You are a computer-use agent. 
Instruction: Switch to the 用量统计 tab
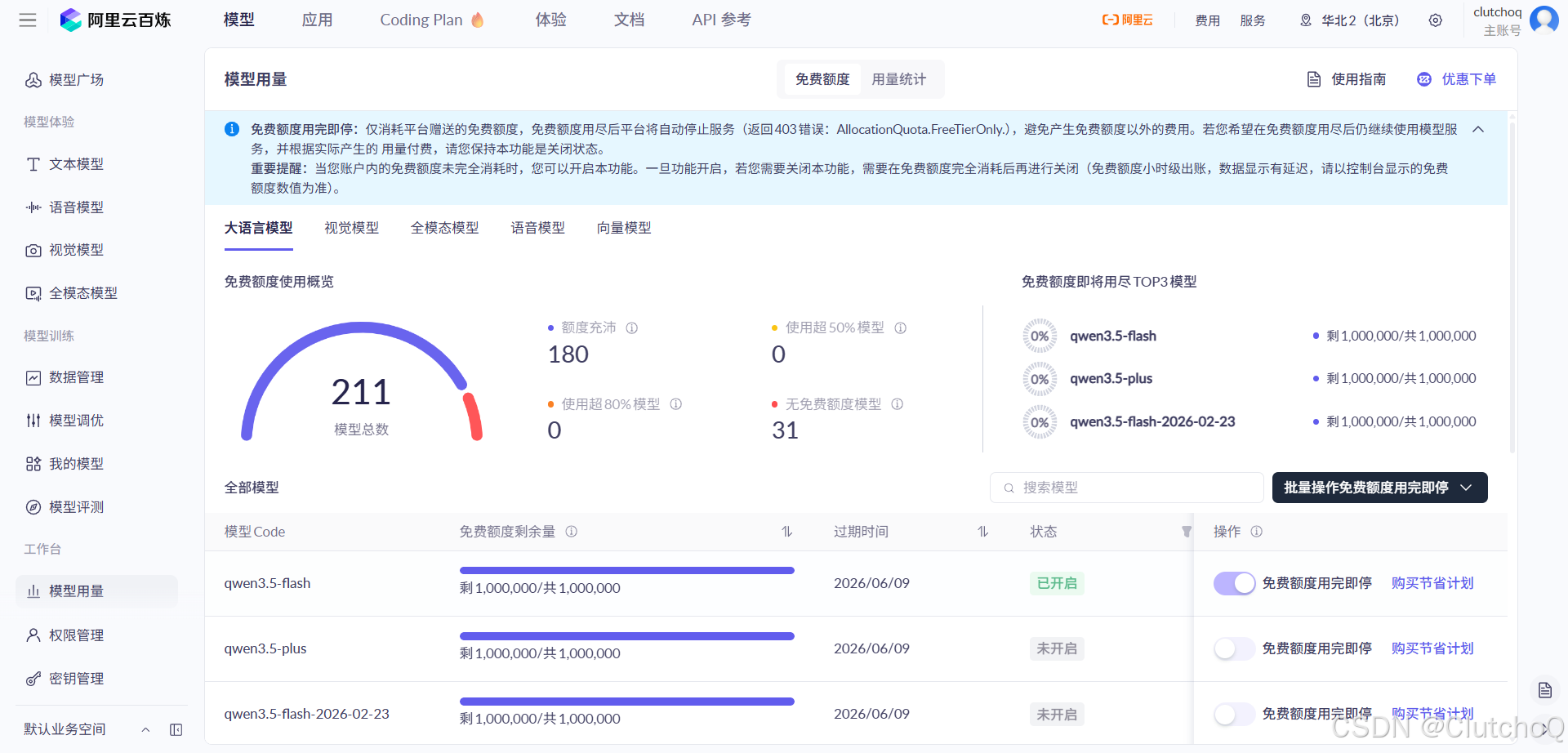click(898, 79)
